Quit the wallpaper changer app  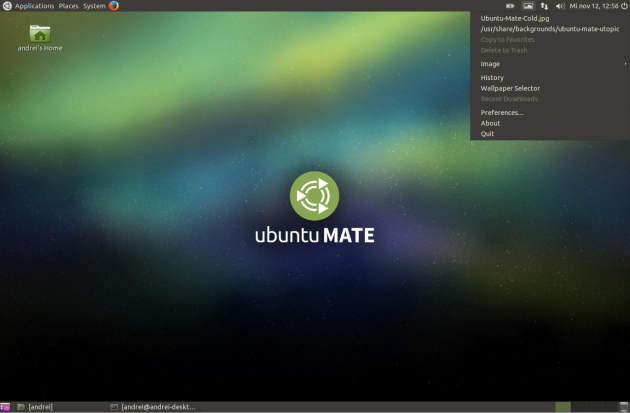[487, 133]
